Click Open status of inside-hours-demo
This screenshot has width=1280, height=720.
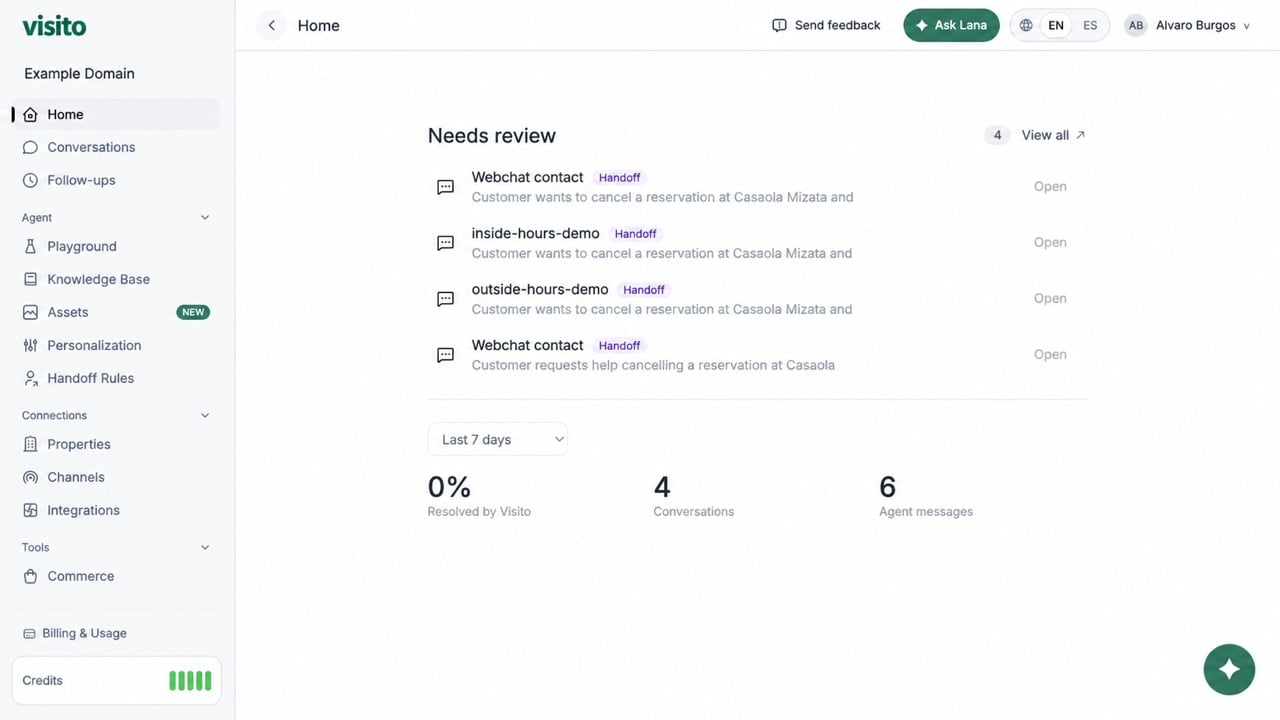tap(1050, 242)
